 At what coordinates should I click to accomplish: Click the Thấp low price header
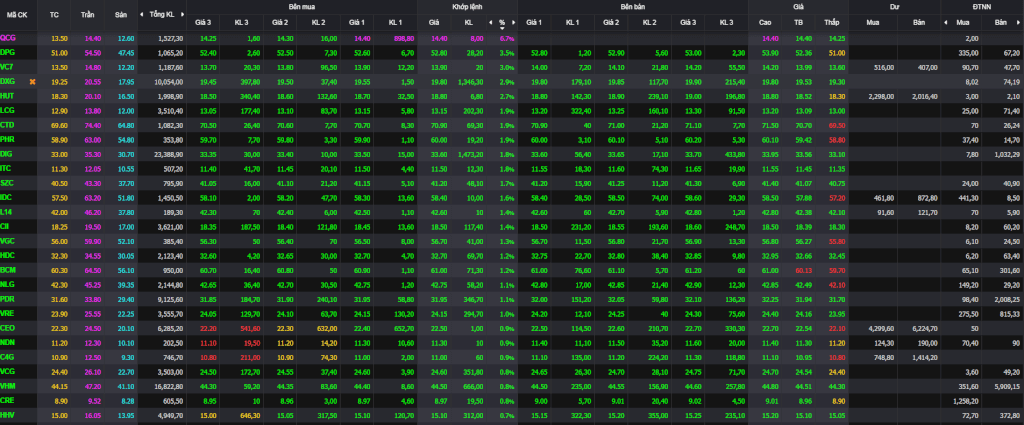pyautogui.click(x=831, y=22)
